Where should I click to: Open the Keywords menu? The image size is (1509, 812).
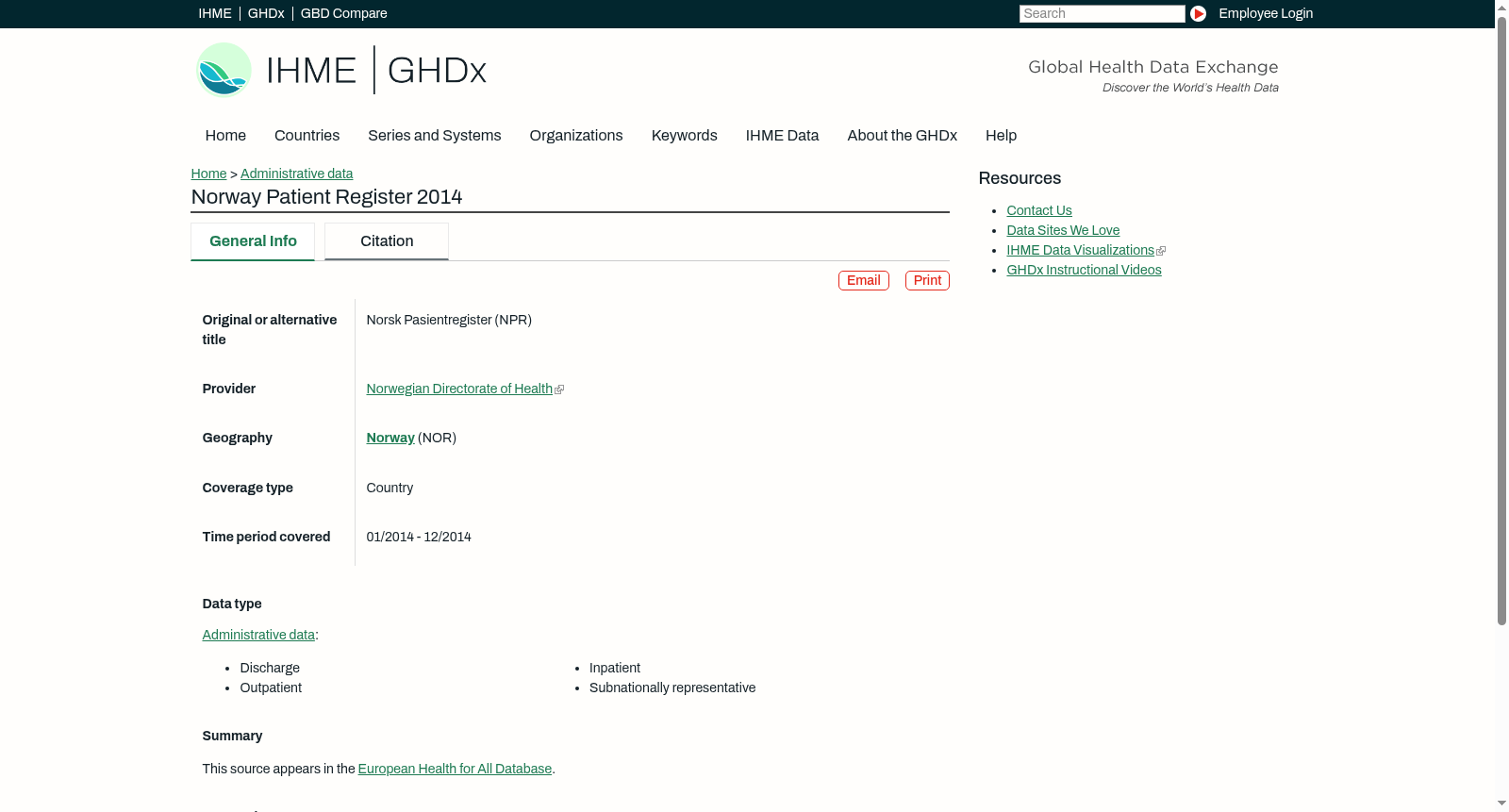(685, 136)
